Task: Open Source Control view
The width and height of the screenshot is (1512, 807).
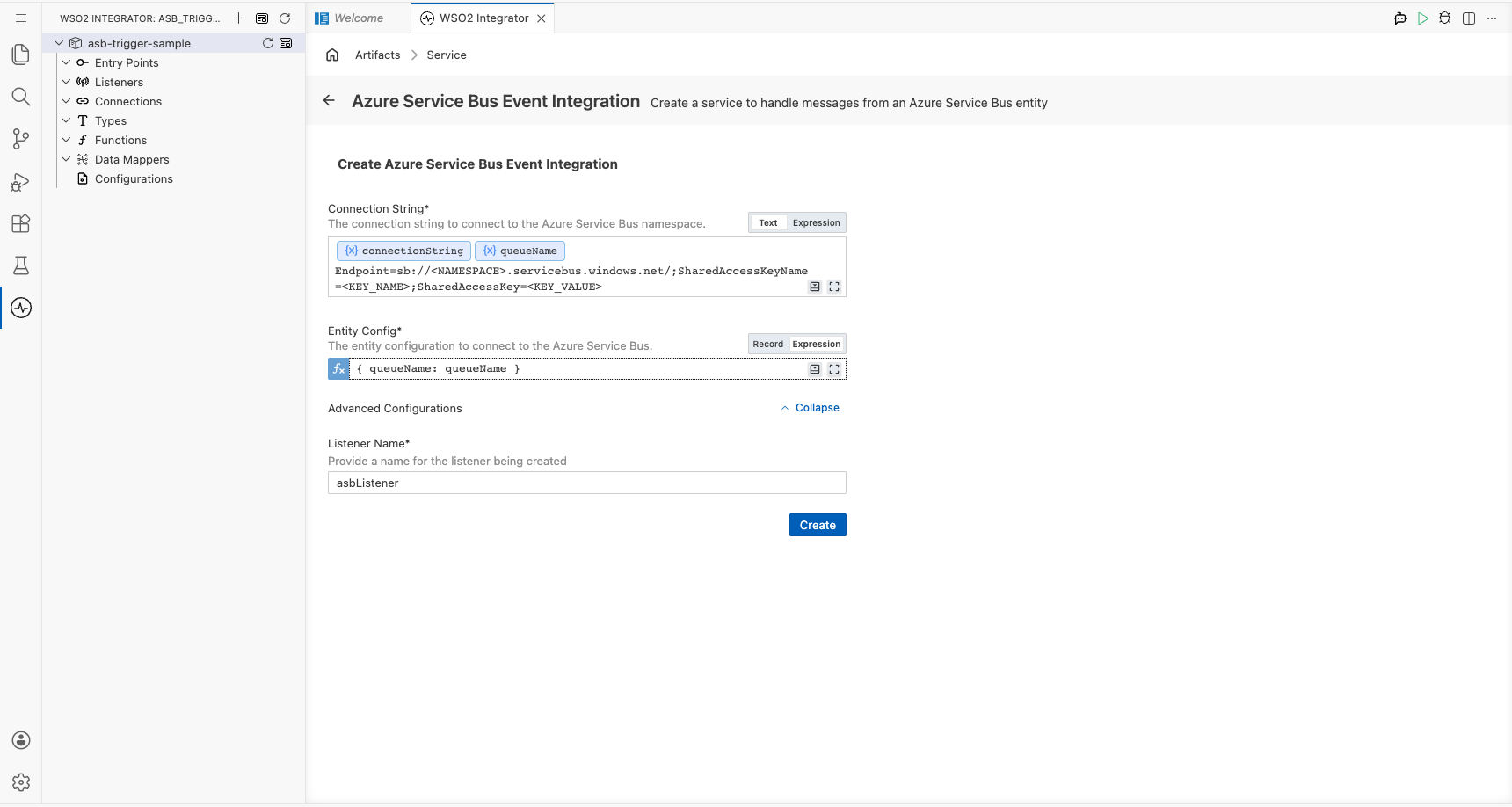Action: tap(21, 139)
